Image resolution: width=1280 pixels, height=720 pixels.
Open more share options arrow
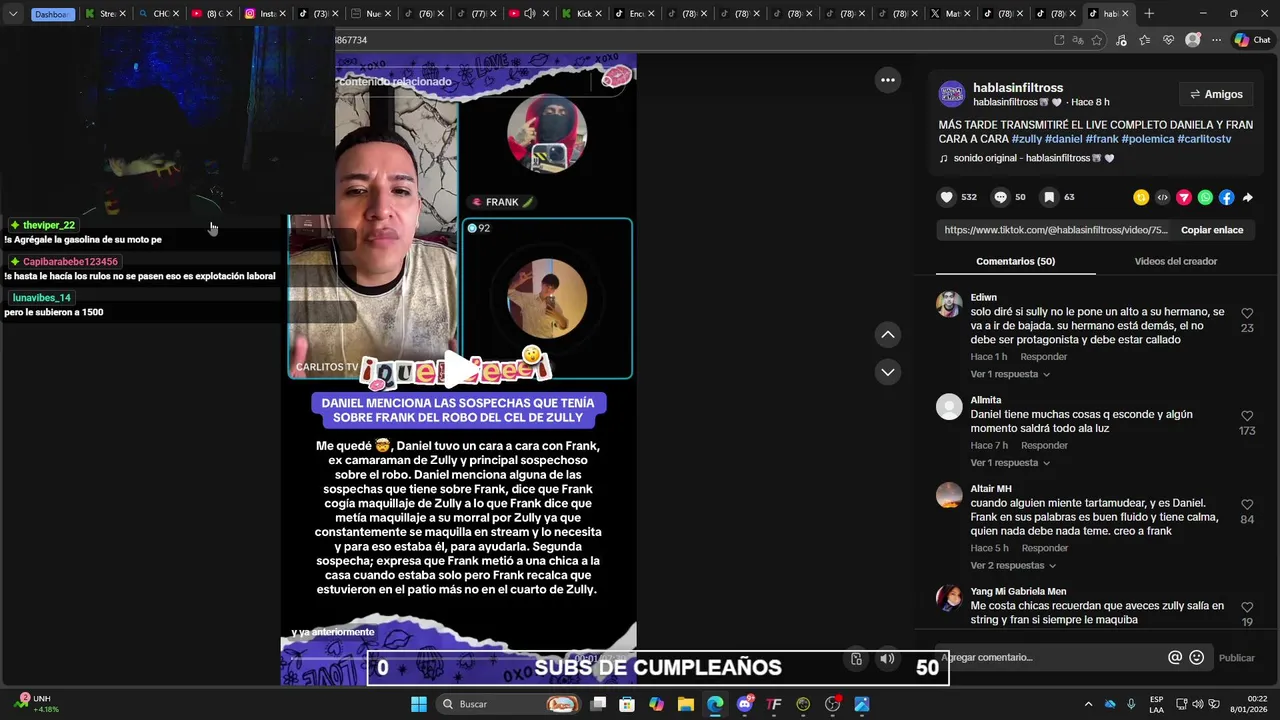[x=1248, y=197]
